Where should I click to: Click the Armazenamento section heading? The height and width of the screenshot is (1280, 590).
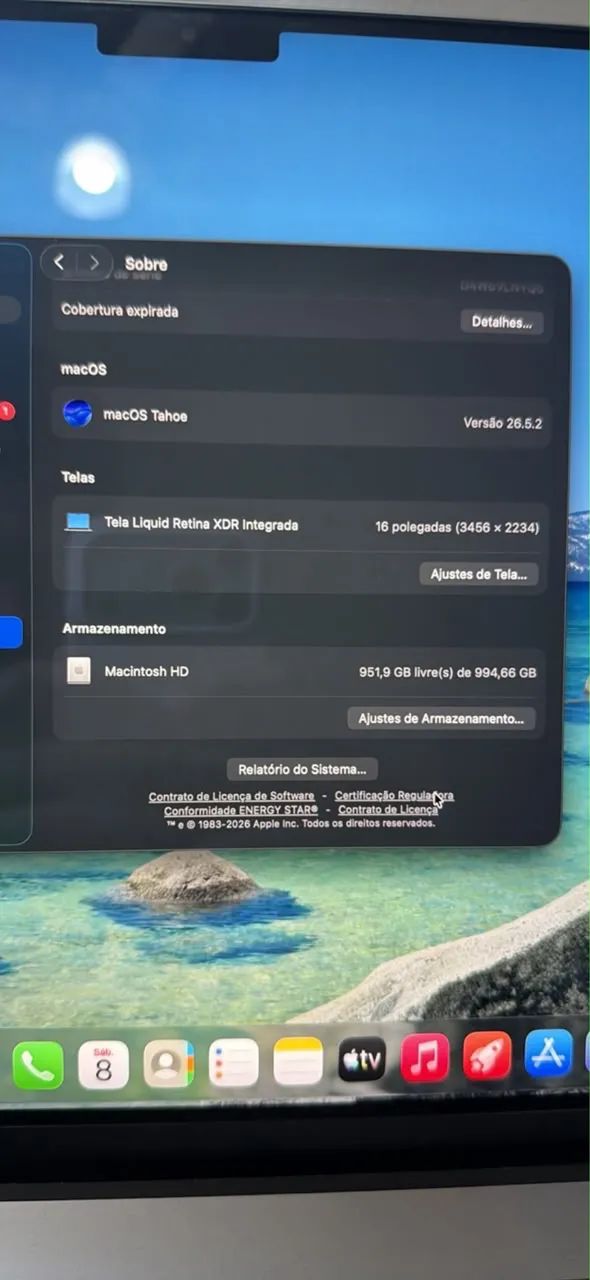point(114,629)
